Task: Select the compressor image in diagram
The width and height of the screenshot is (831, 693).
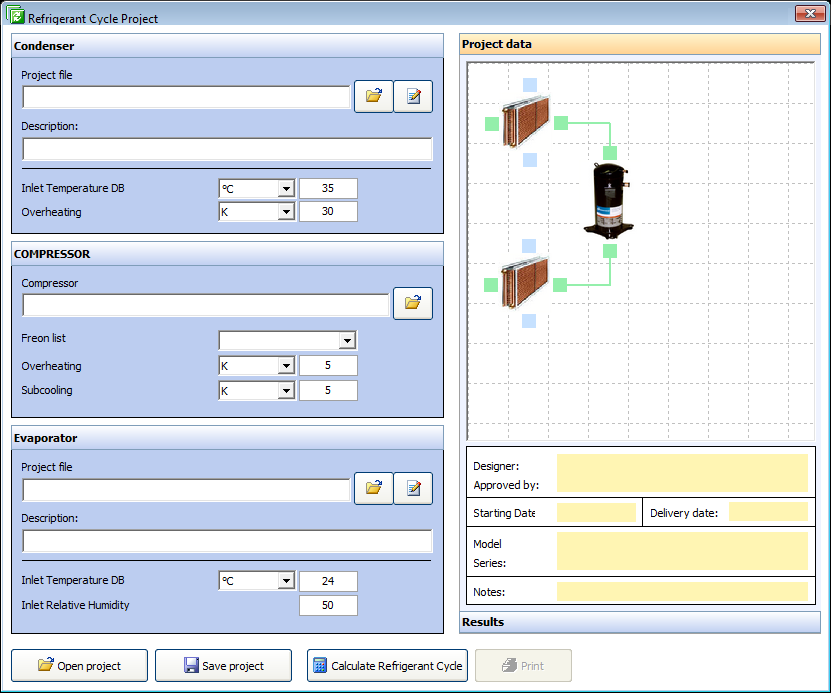Action: pos(608,200)
